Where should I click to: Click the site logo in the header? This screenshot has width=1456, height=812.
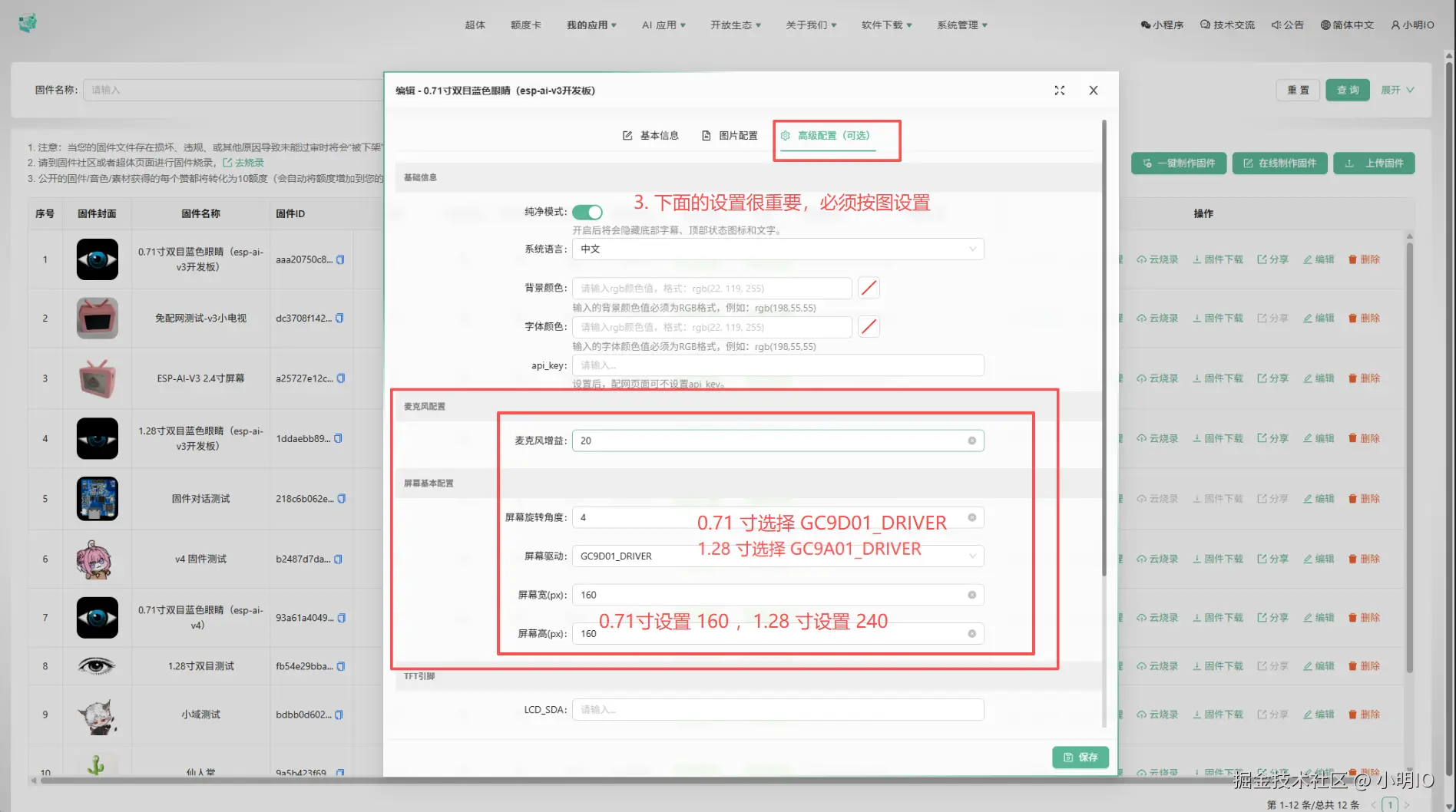click(x=28, y=23)
